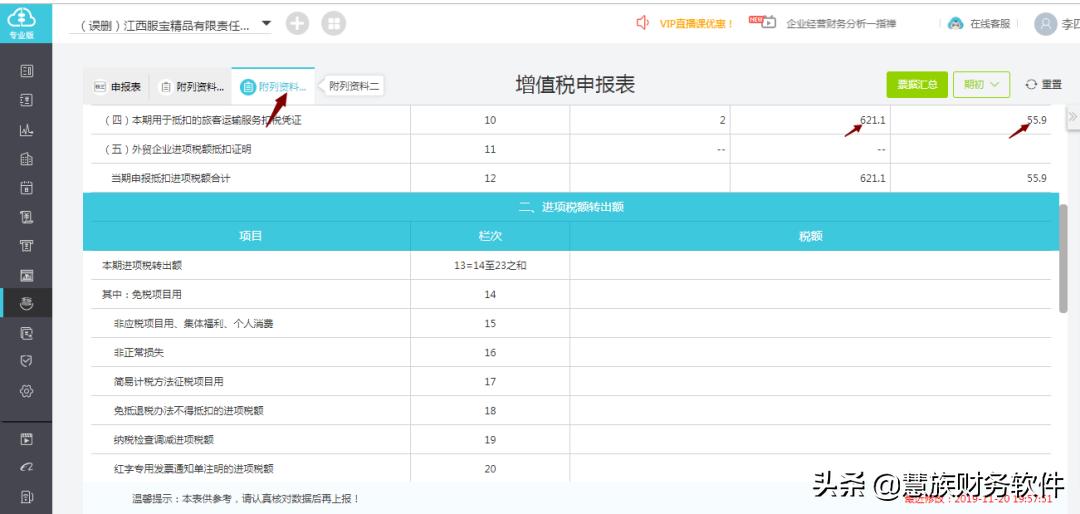
Task: Click the gray grid circle beside the plus button
Action: [x=333, y=23]
